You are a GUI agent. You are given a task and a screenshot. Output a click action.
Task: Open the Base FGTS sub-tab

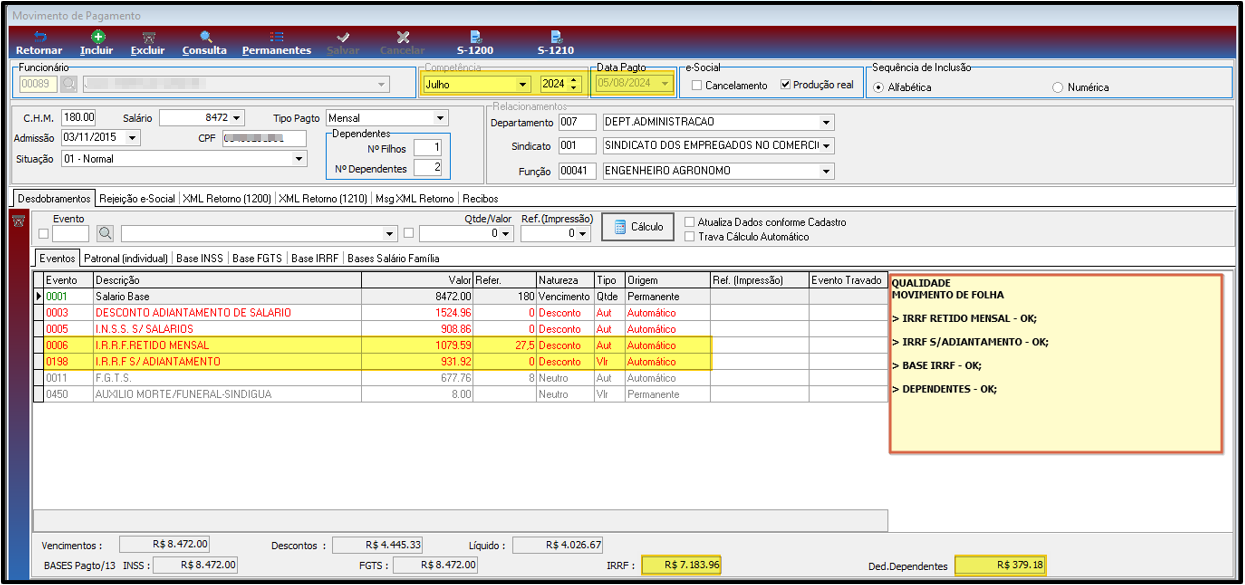click(258, 258)
